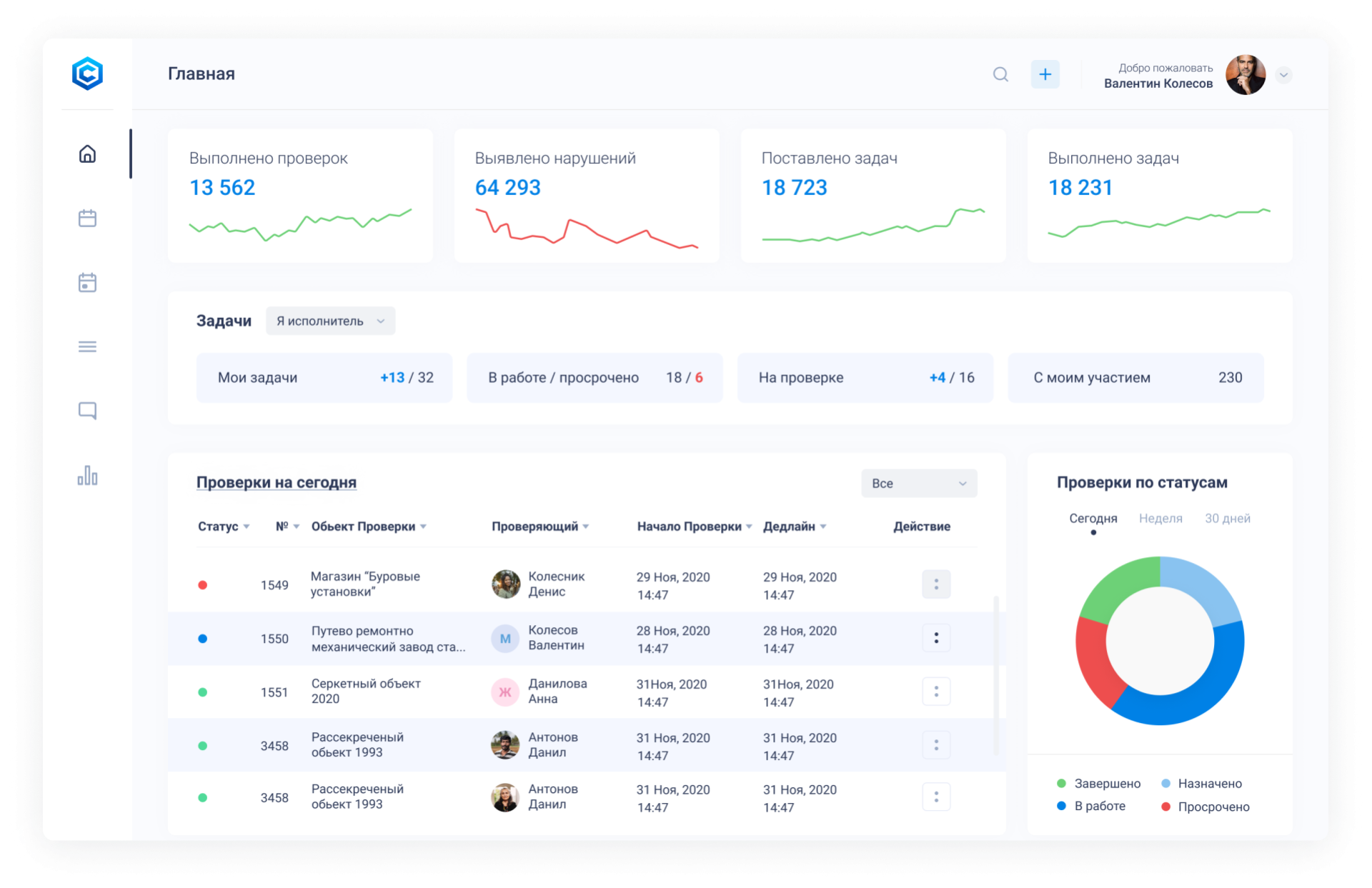Open the "Все" filter dropdown
Image resolution: width=1372 pixels, height=888 pixels.
(918, 484)
